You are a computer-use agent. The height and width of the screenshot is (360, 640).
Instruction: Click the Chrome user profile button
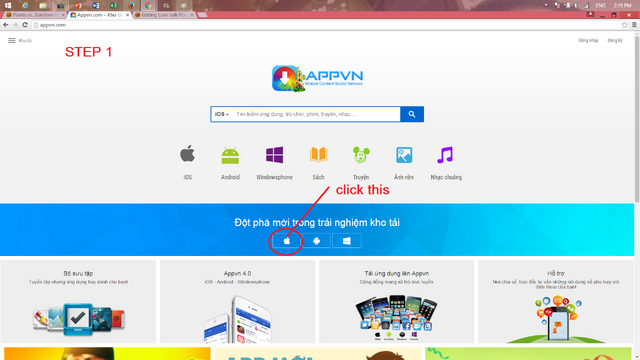point(590,14)
